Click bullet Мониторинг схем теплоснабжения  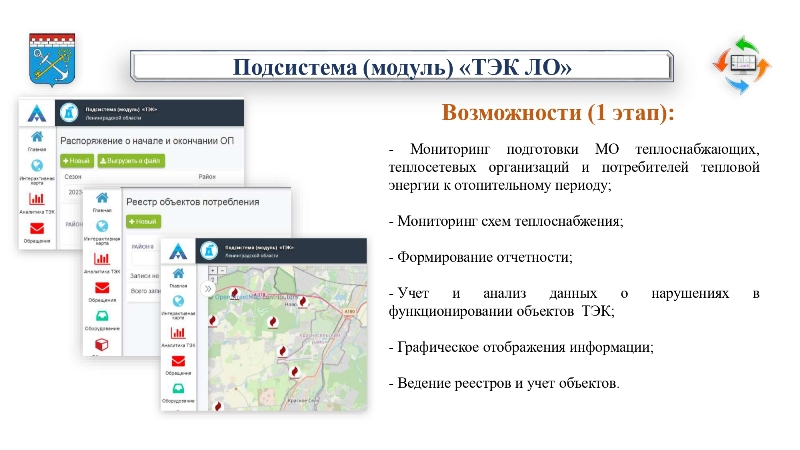pos(506,221)
